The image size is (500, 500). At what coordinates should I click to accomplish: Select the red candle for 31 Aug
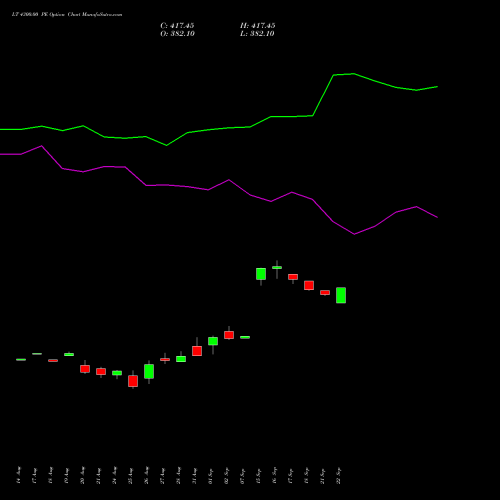(x=197, y=351)
